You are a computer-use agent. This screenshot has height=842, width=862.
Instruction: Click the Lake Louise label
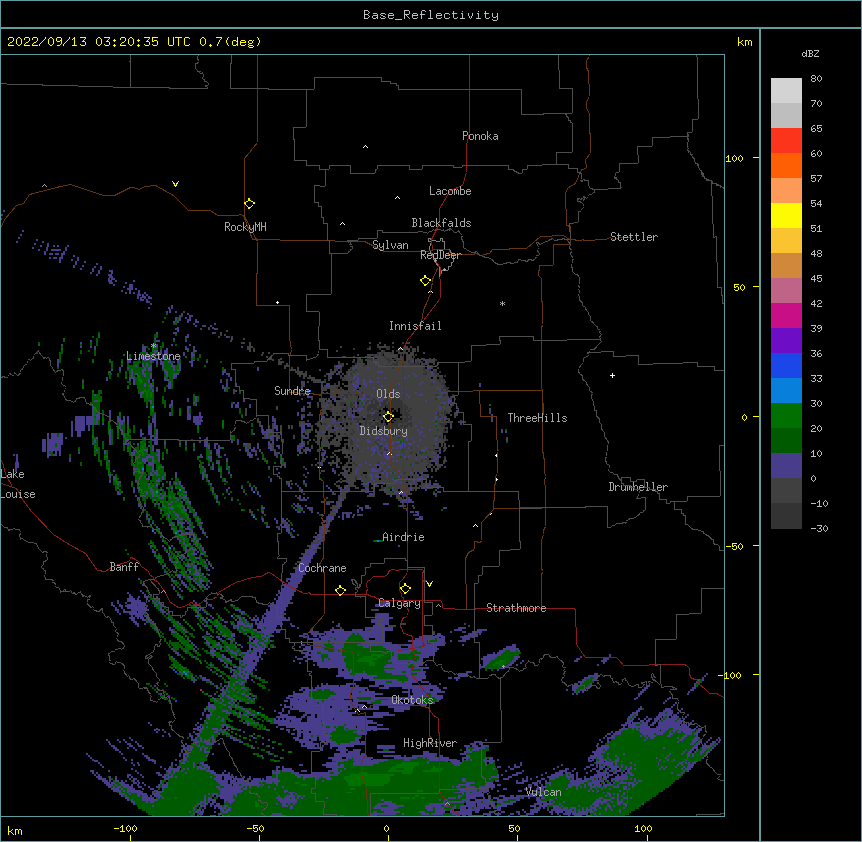coord(18,484)
